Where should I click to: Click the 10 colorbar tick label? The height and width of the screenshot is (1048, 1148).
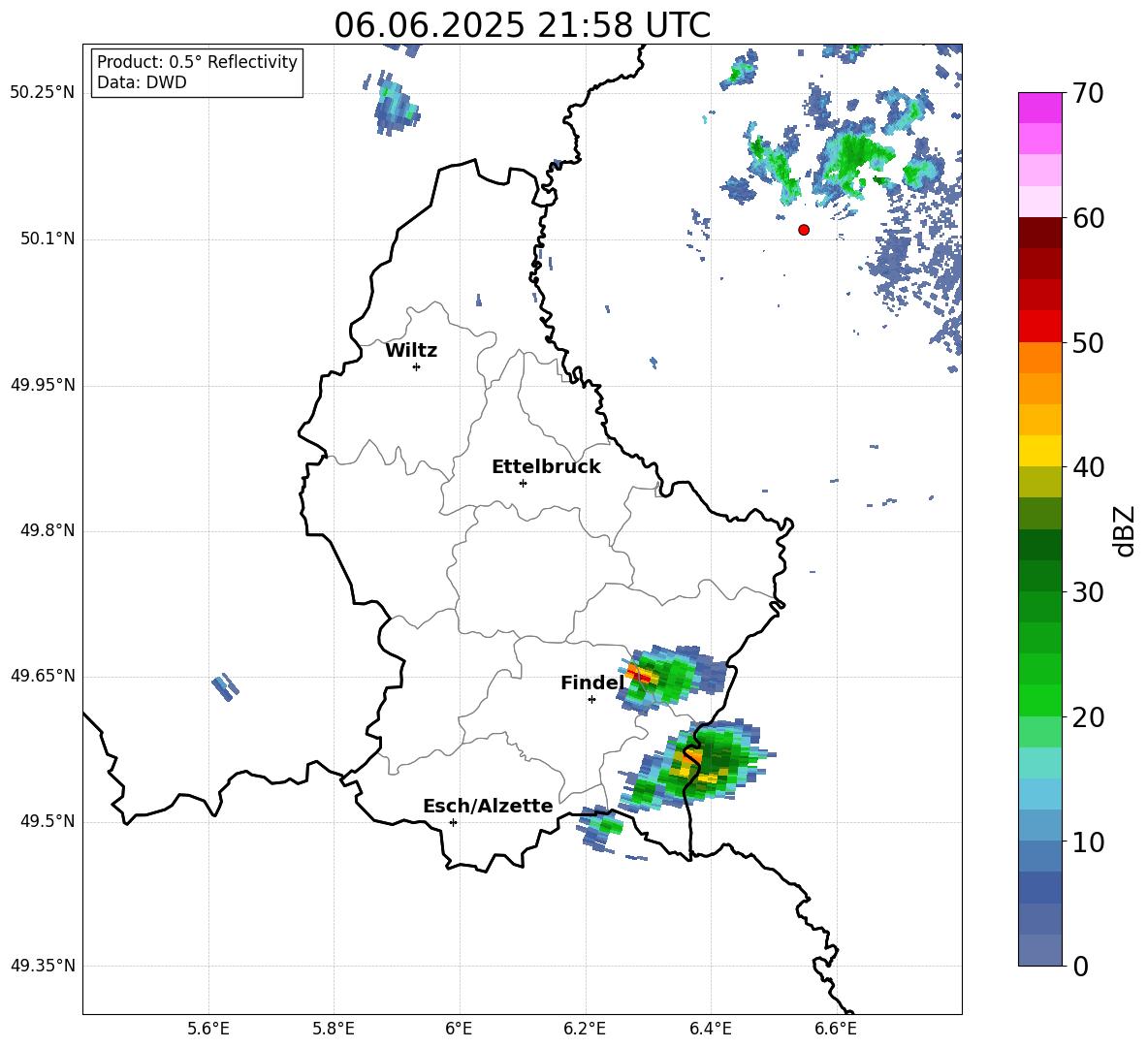tap(1088, 842)
